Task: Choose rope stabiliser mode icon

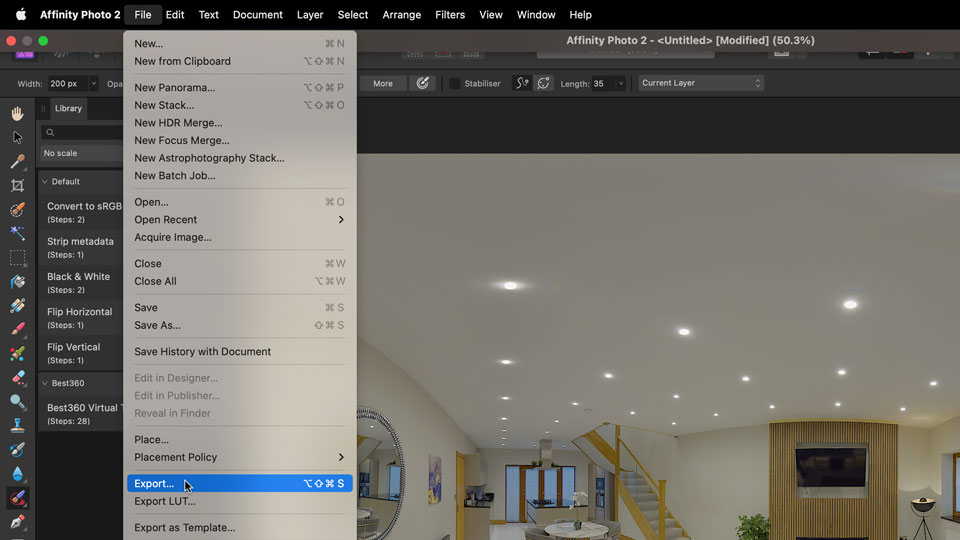Action: pyautogui.click(x=522, y=83)
